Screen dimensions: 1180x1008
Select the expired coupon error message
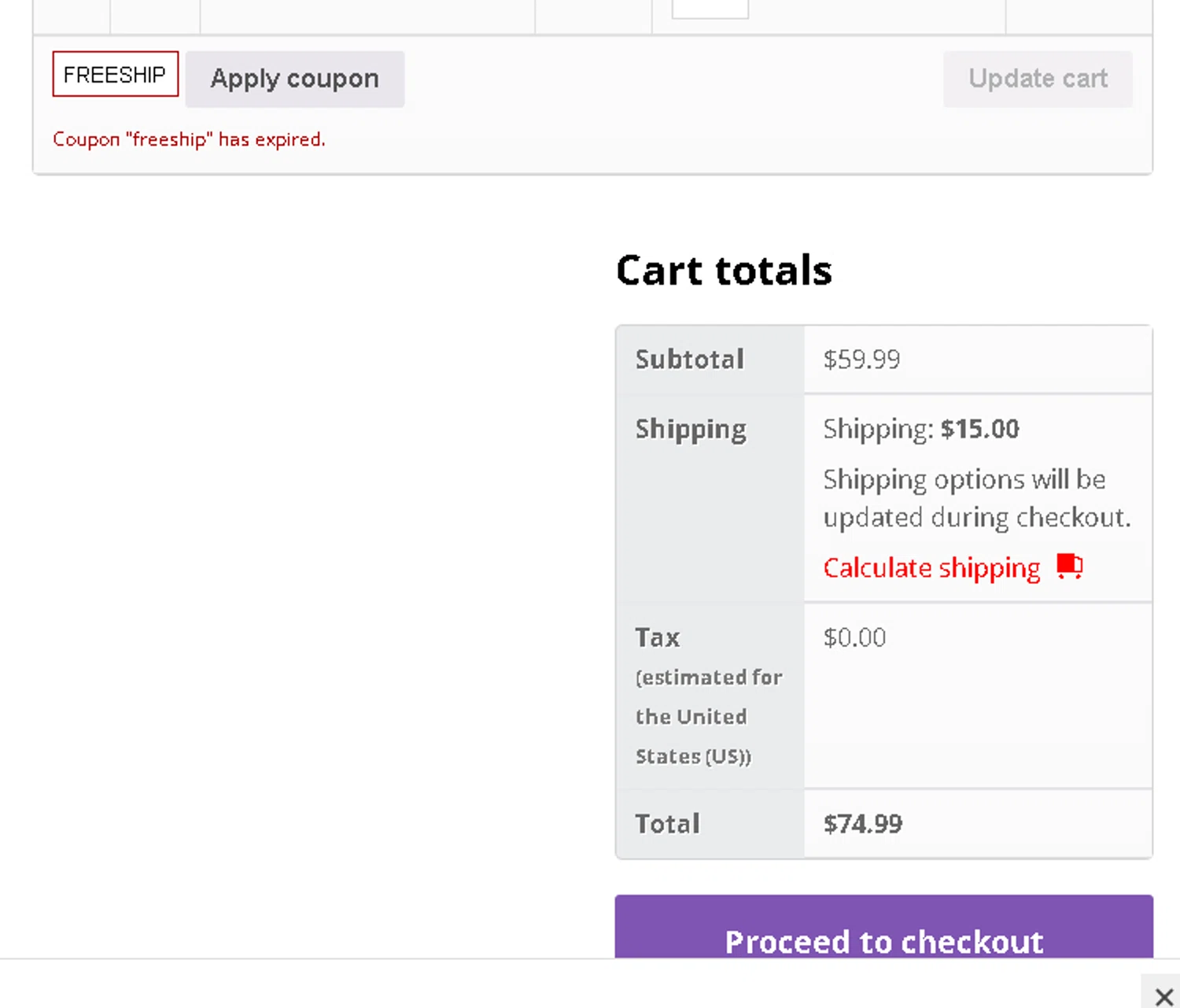point(189,139)
